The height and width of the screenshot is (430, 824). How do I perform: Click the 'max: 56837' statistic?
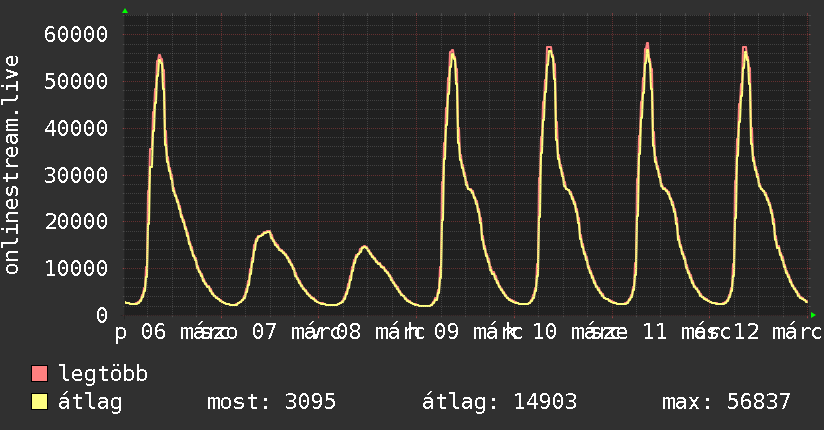click(726, 402)
